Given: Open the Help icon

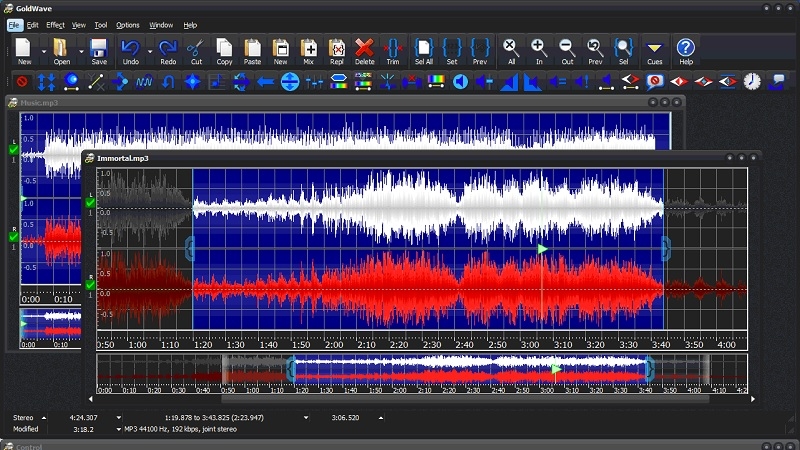Looking at the screenshot, I should point(685,48).
